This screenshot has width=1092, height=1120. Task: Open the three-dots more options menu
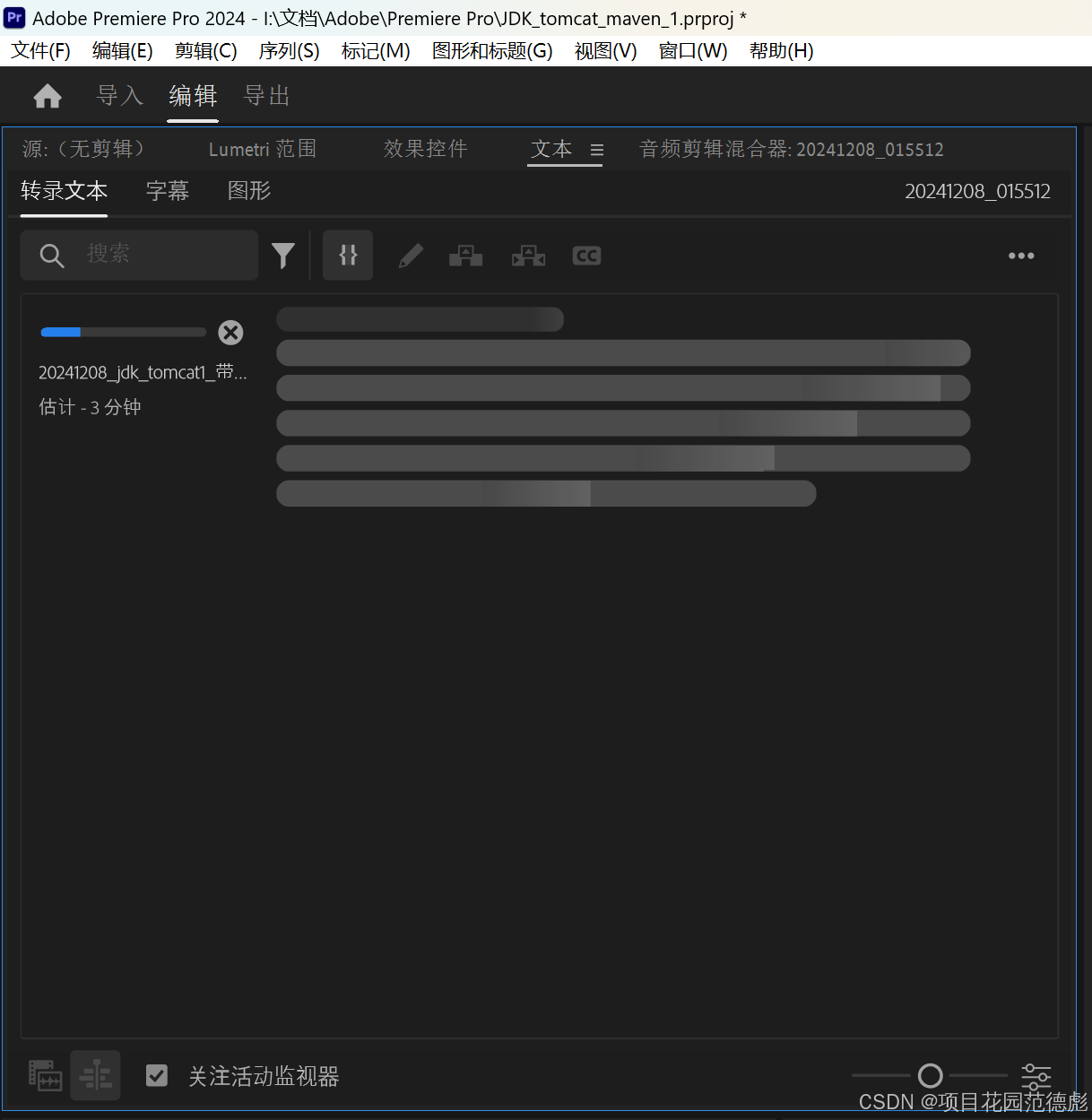tap(1021, 256)
